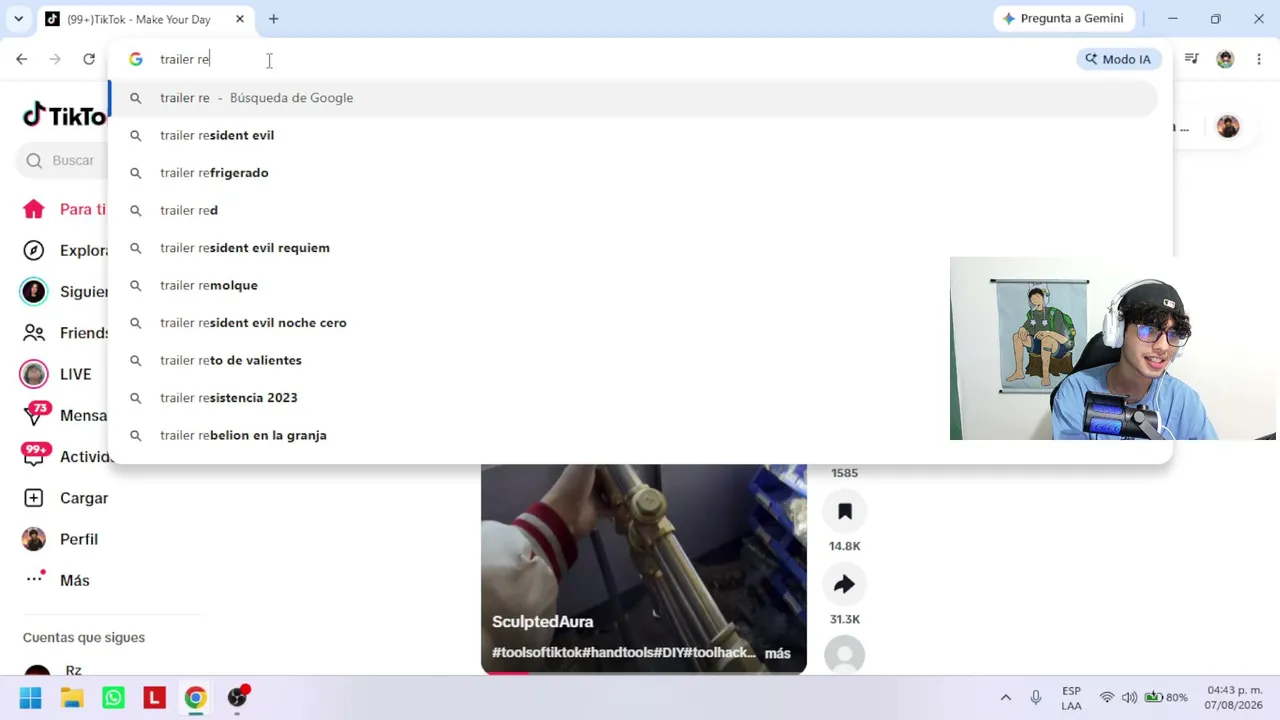The image size is (1280, 720).
Task: Share the video with the arrow icon
Action: click(x=845, y=584)
